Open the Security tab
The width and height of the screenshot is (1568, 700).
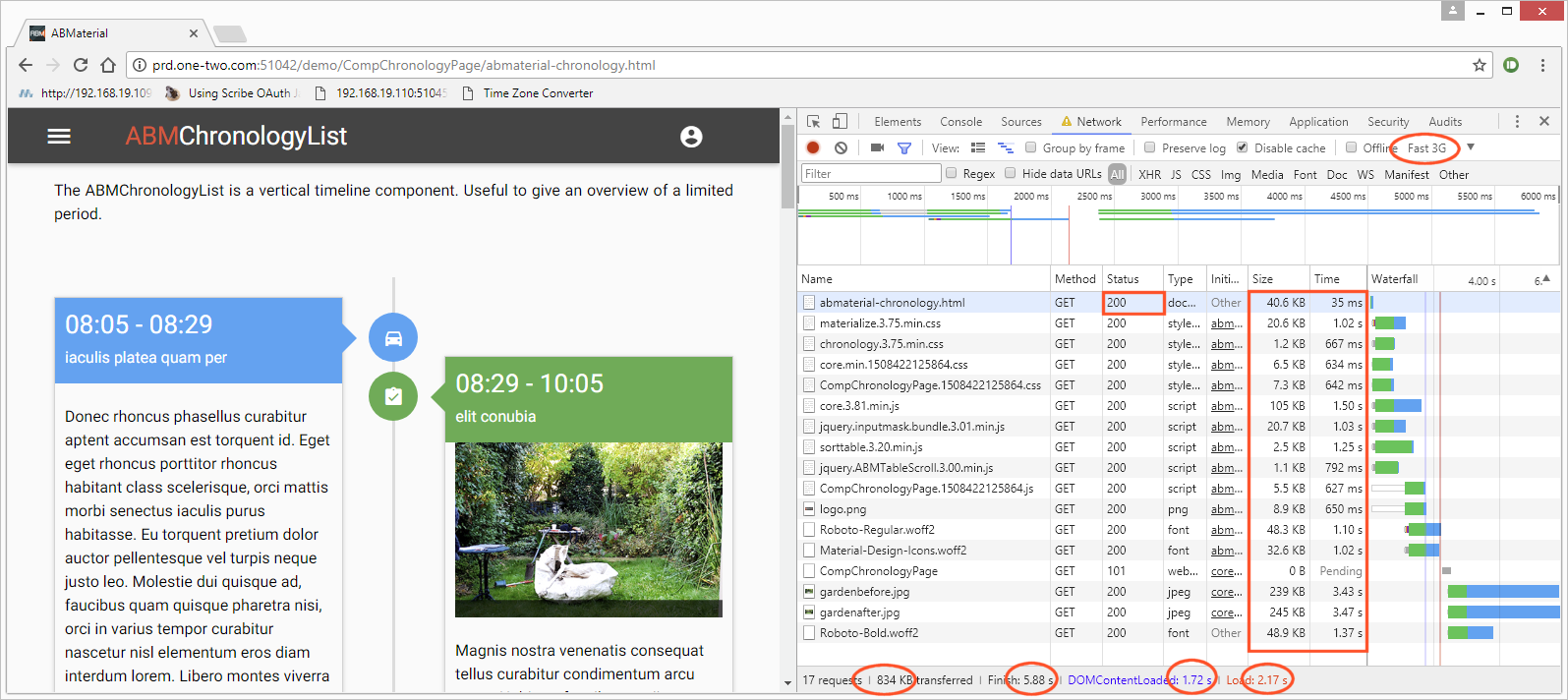(1388, 122)
